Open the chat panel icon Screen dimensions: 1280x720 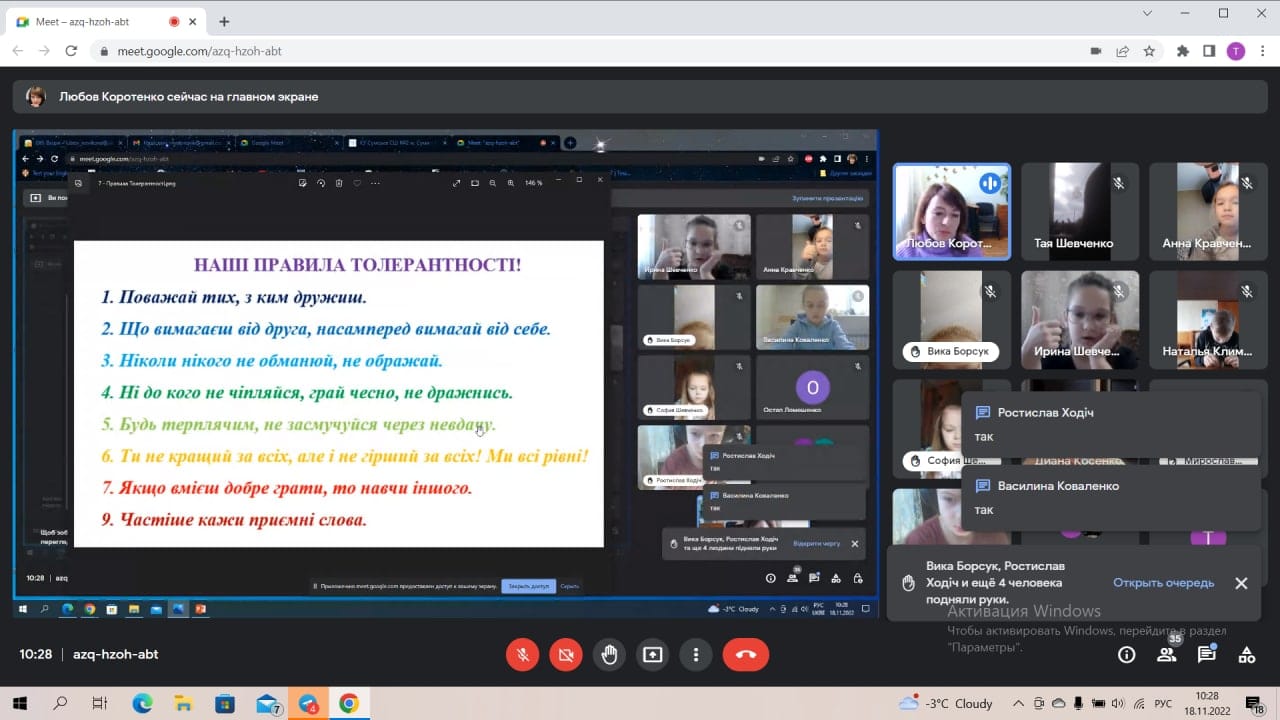[x=1206, y=655]
